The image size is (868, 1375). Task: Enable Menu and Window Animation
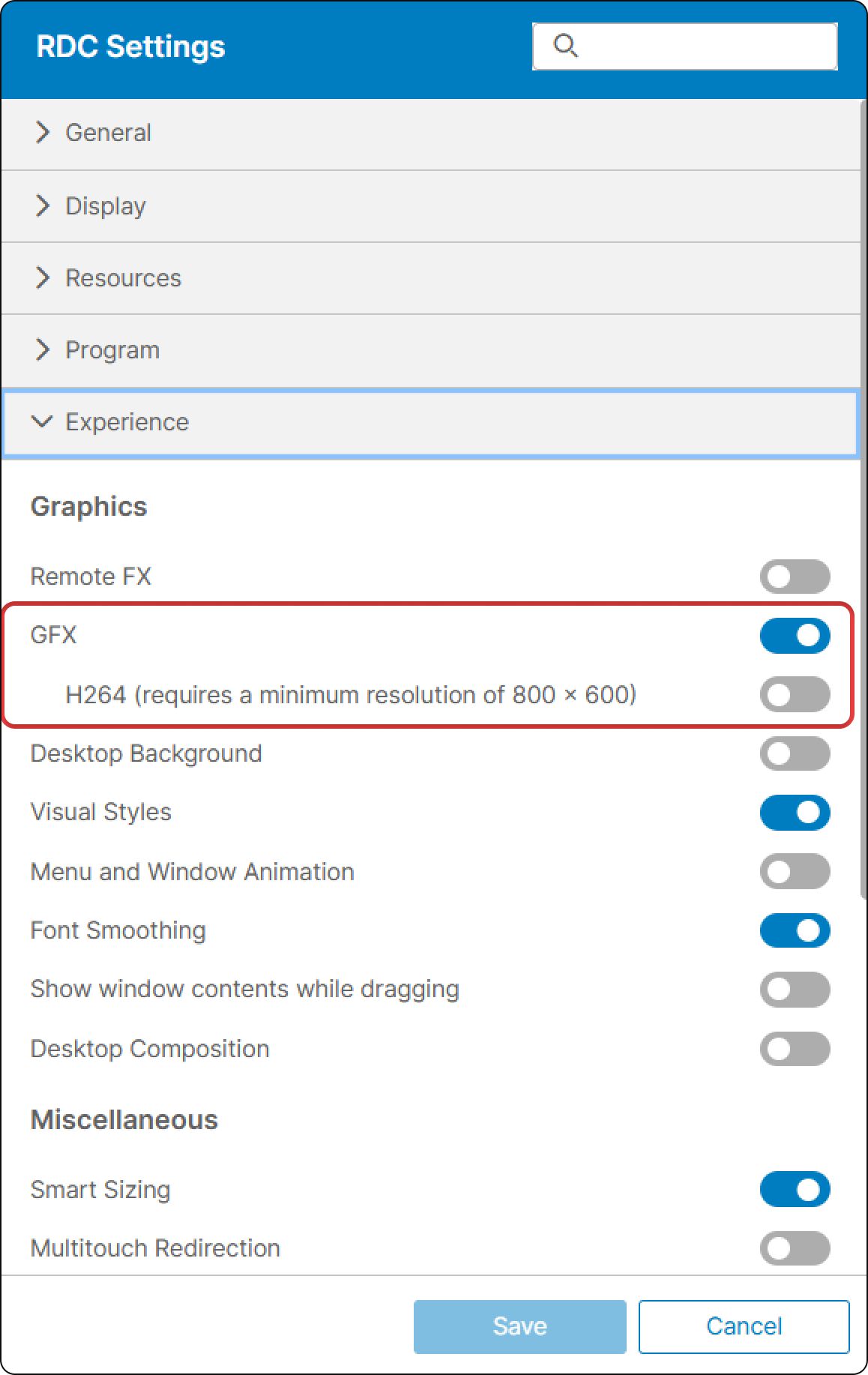coord(795,871)
